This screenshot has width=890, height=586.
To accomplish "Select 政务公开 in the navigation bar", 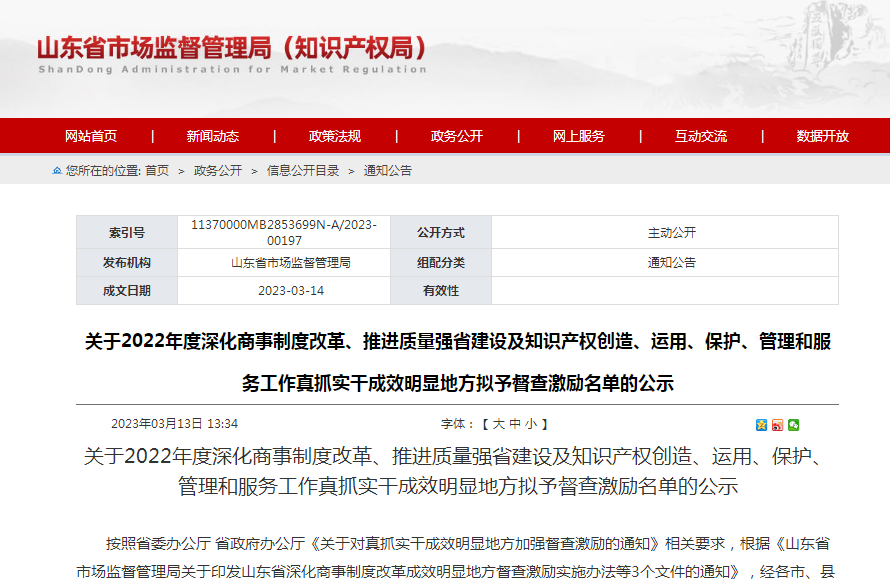I will (x=457, y=136).
